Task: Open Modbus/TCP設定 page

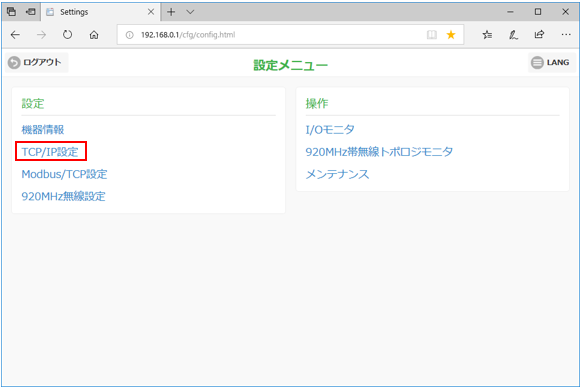Action: [x=64, y=174]
